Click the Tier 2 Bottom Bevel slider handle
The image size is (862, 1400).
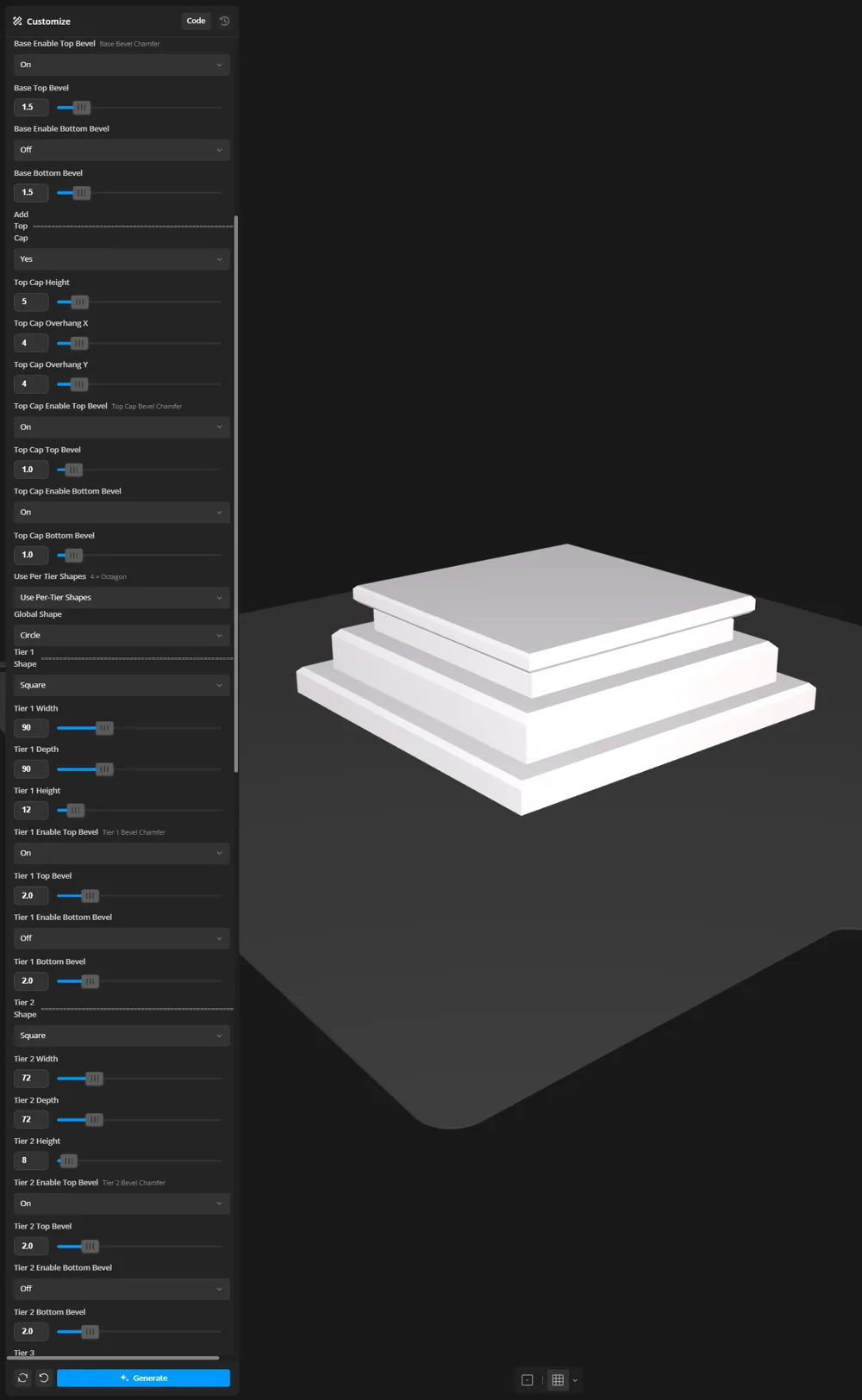(90, 1332)
